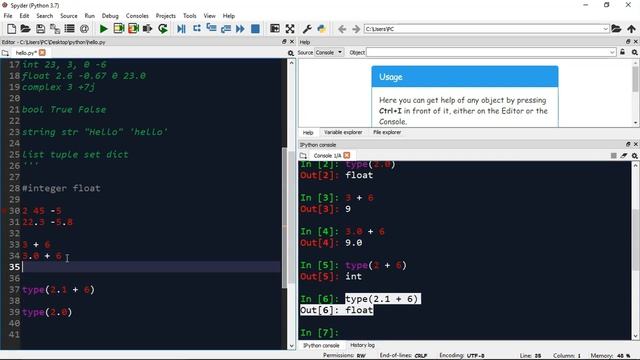Close the hello.py editor tab
This screenshot has height=360, width=640.
[x=42, y=53]
